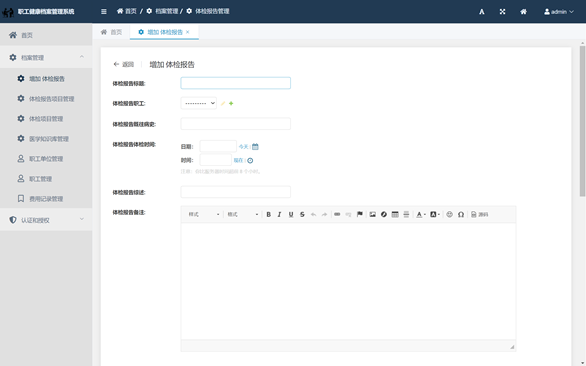Open the calendar picker icon beside 今天

[x=255, y=147]
